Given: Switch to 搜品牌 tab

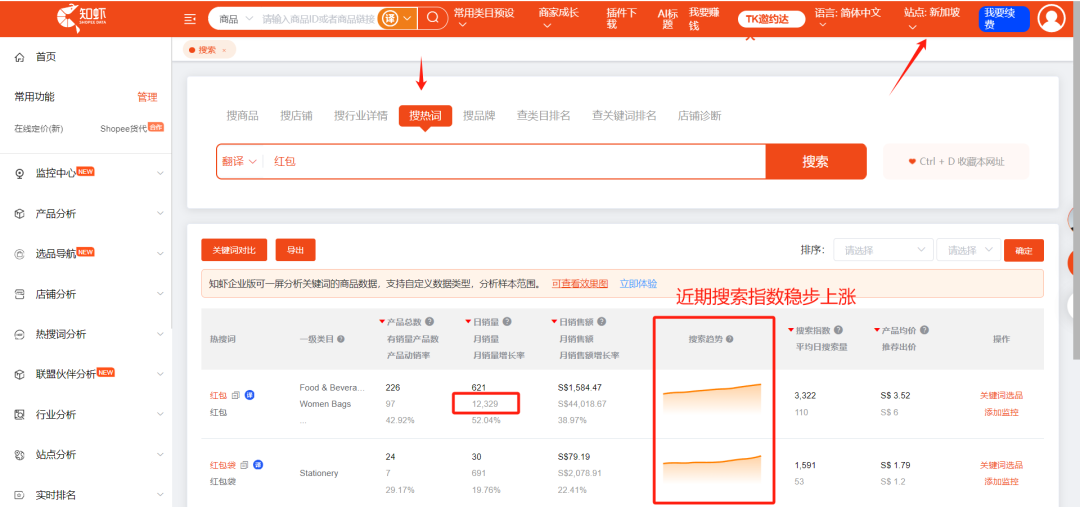Looking at the screenshot, I should point(479,116).
